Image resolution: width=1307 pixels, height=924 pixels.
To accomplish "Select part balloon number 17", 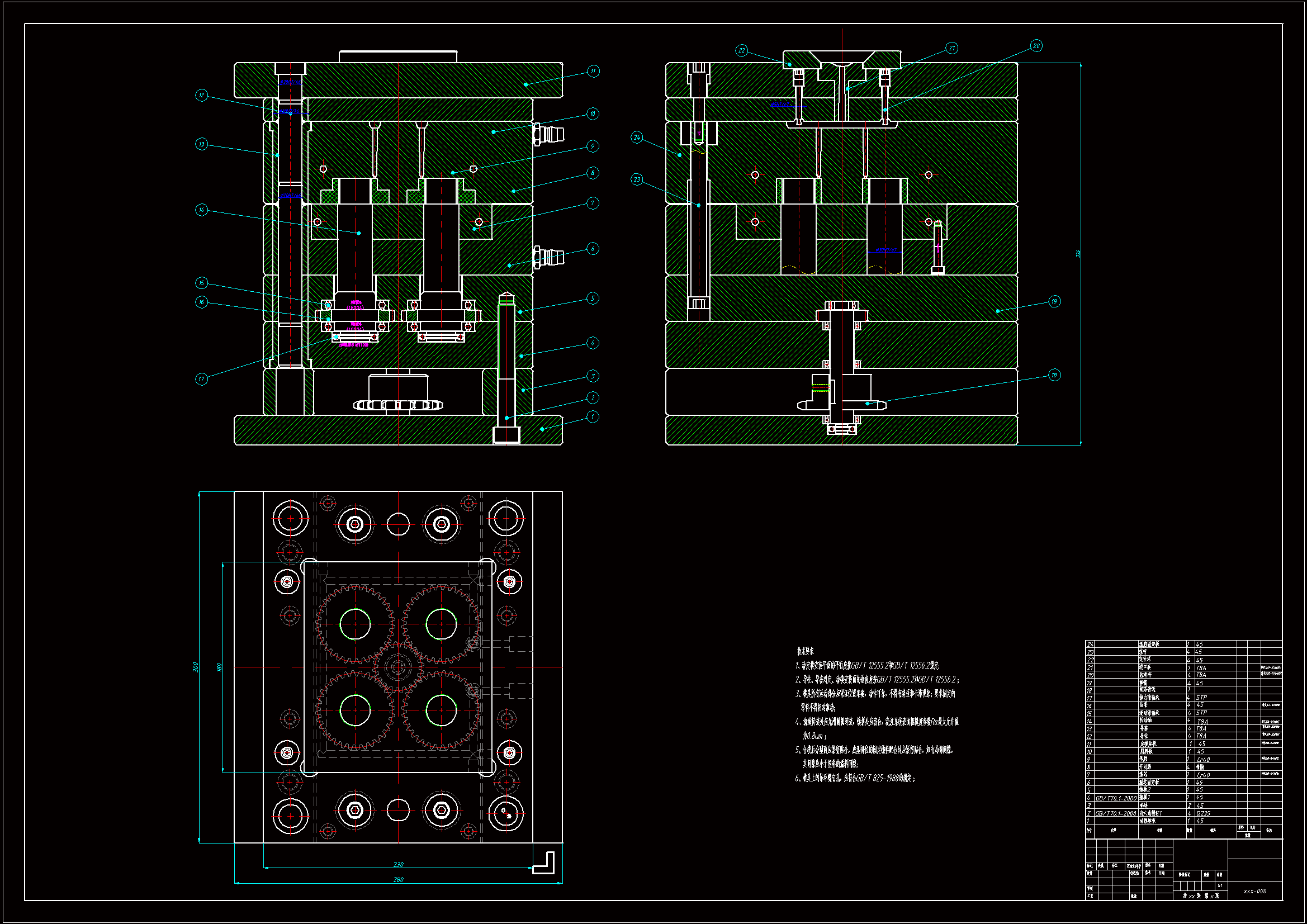I will 201,379.
